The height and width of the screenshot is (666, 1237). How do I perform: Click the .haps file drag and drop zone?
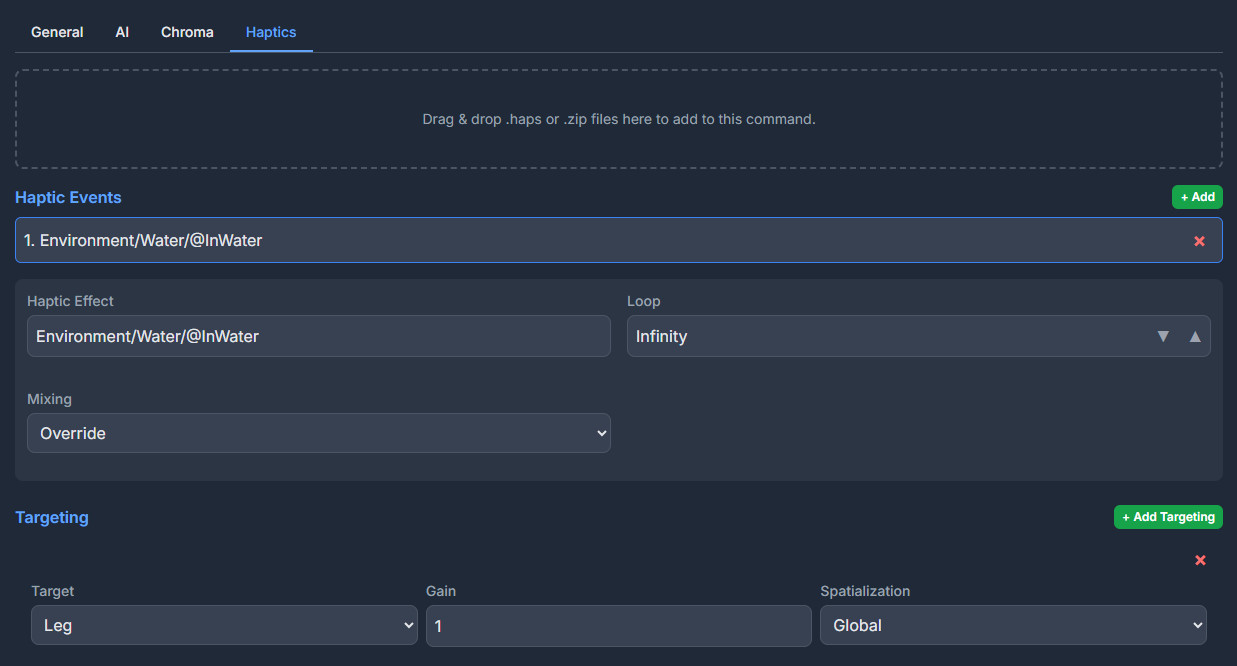pyautogui.click(x=618, y=119)
